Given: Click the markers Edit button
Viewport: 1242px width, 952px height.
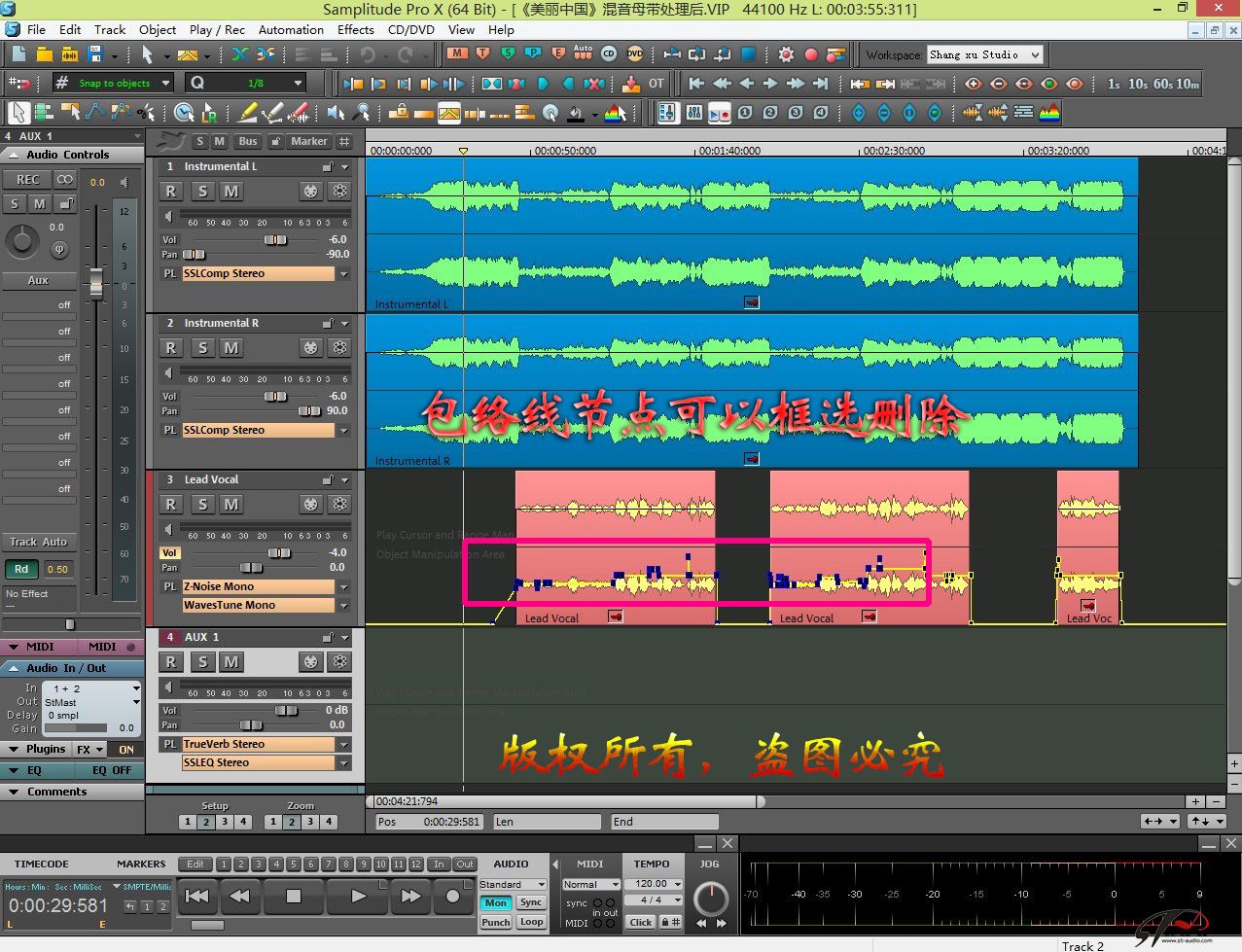Looking at the screenshot, I should (x=195, y=864).
